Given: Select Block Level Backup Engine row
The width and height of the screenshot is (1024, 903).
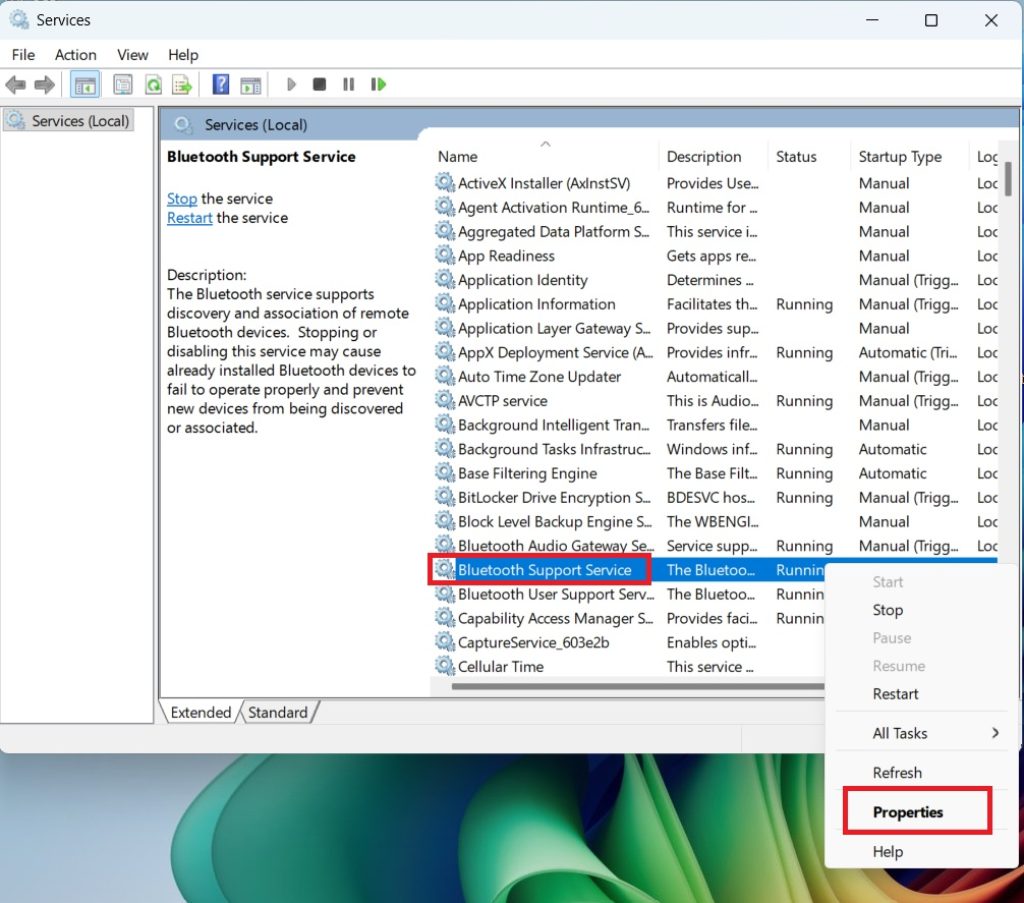Looking at the screenshot, I should pyautogui.click(x=714, y=522).
